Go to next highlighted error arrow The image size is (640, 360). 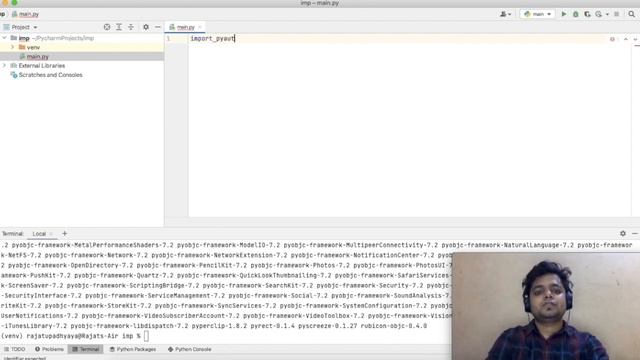pyautogui.click(x=635, y=39)
